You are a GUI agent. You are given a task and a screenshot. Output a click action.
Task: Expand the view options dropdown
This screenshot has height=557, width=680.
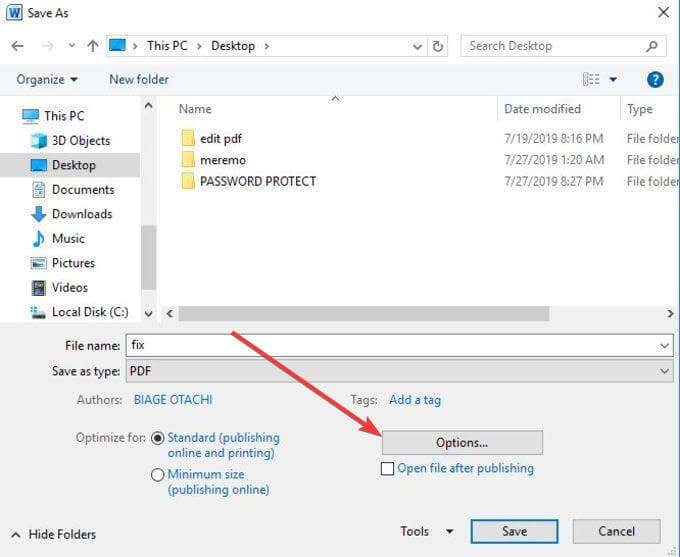click(x=613, y=80)
